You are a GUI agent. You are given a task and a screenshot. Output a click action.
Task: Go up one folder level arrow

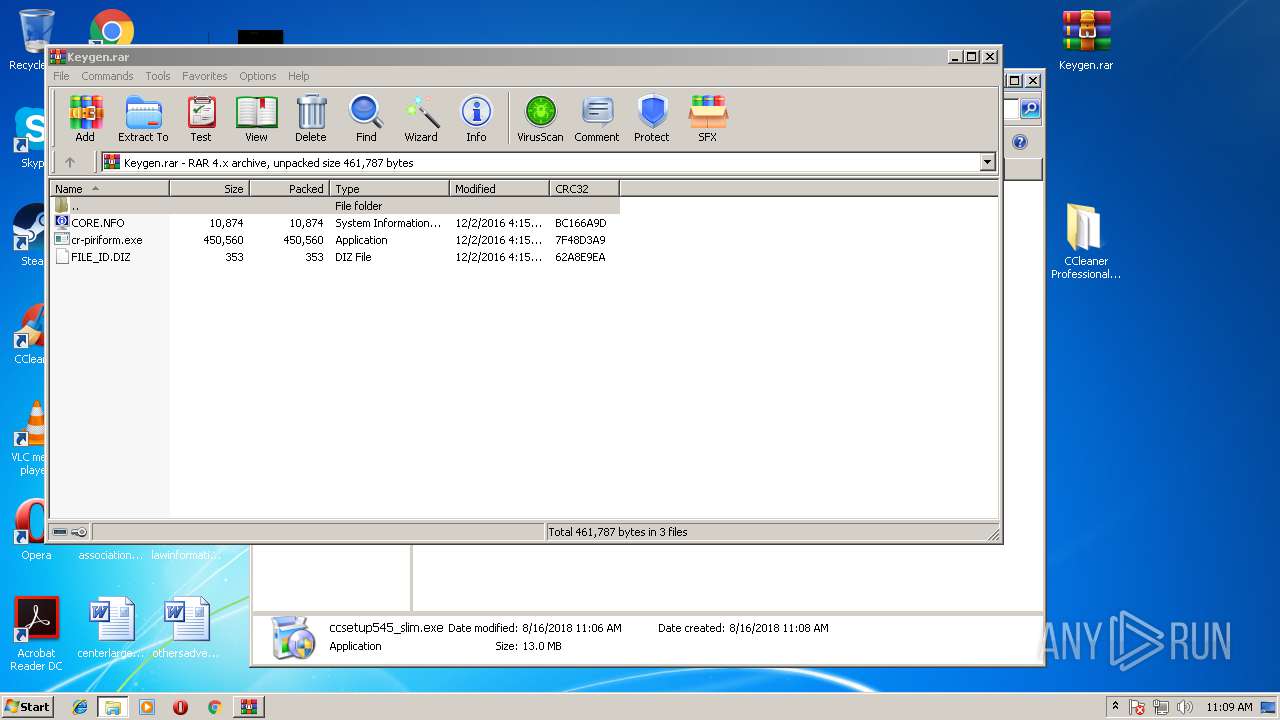70,162
